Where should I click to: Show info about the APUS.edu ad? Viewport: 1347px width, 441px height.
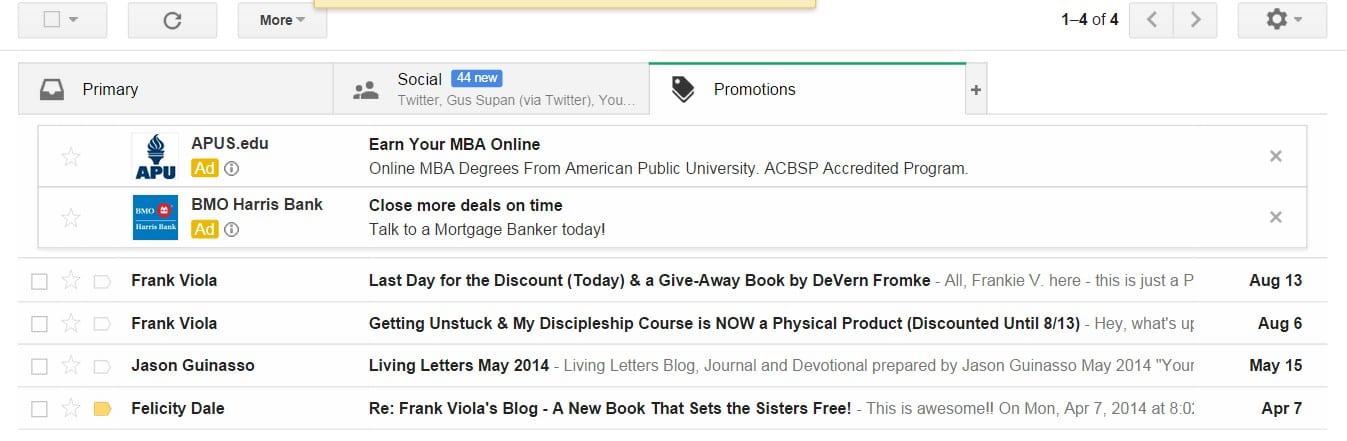(231, 168)
